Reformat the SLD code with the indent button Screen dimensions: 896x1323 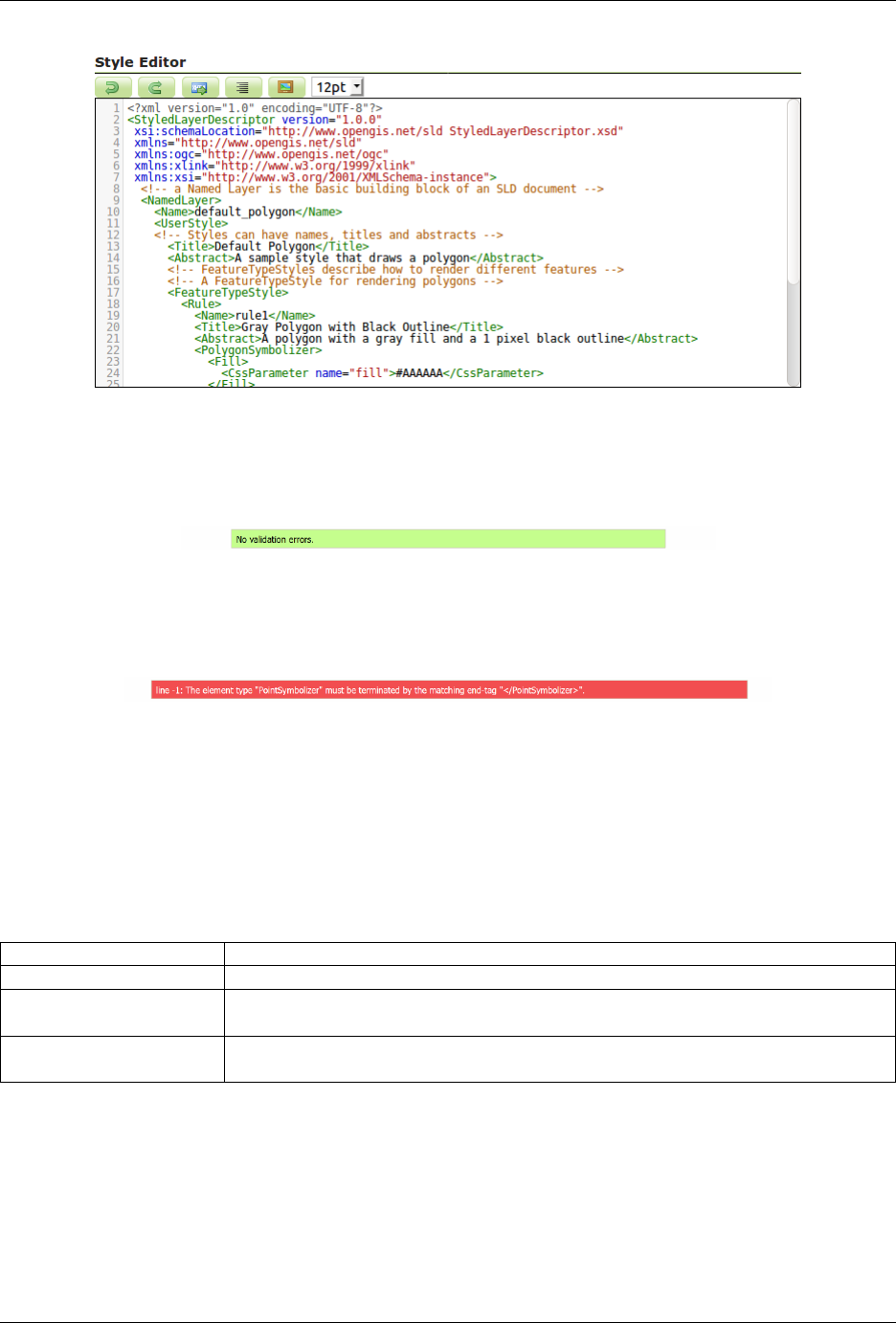coord(243,87)
